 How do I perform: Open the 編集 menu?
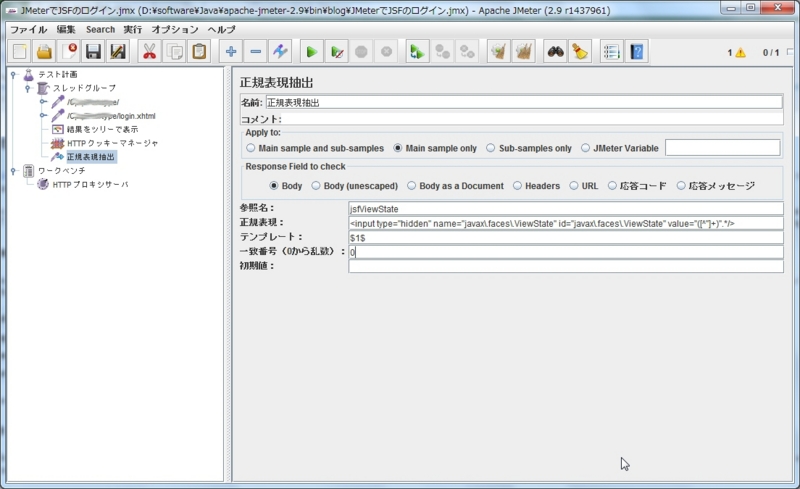pos(66,30)
